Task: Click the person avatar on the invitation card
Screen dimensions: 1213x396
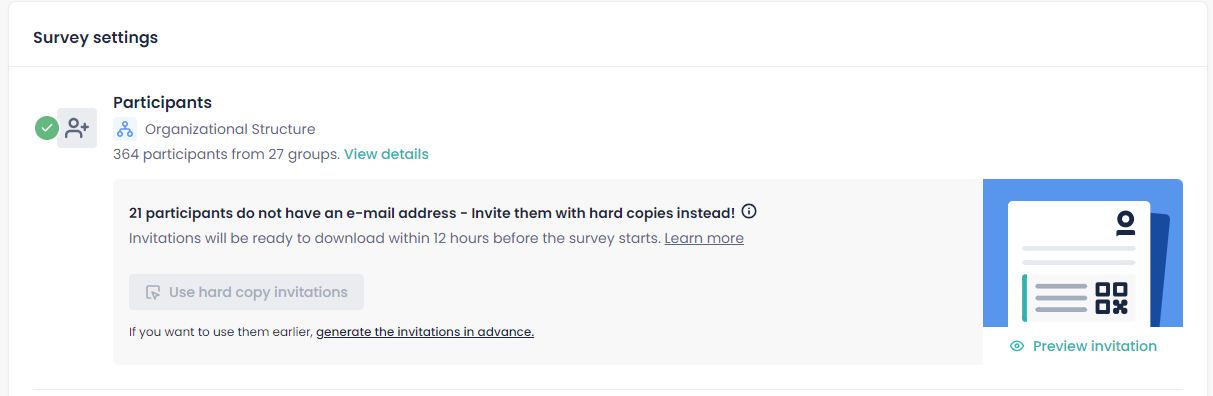Action: click(x=1125, y=223)
